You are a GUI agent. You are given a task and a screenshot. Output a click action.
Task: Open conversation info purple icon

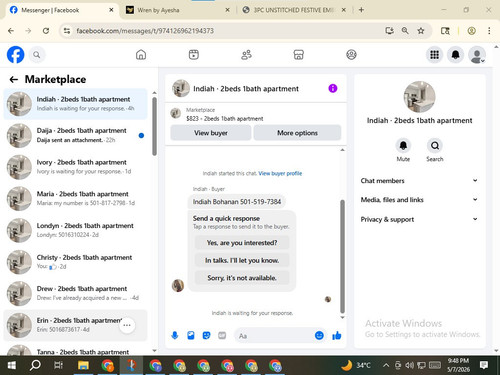(x=333, y=88)
